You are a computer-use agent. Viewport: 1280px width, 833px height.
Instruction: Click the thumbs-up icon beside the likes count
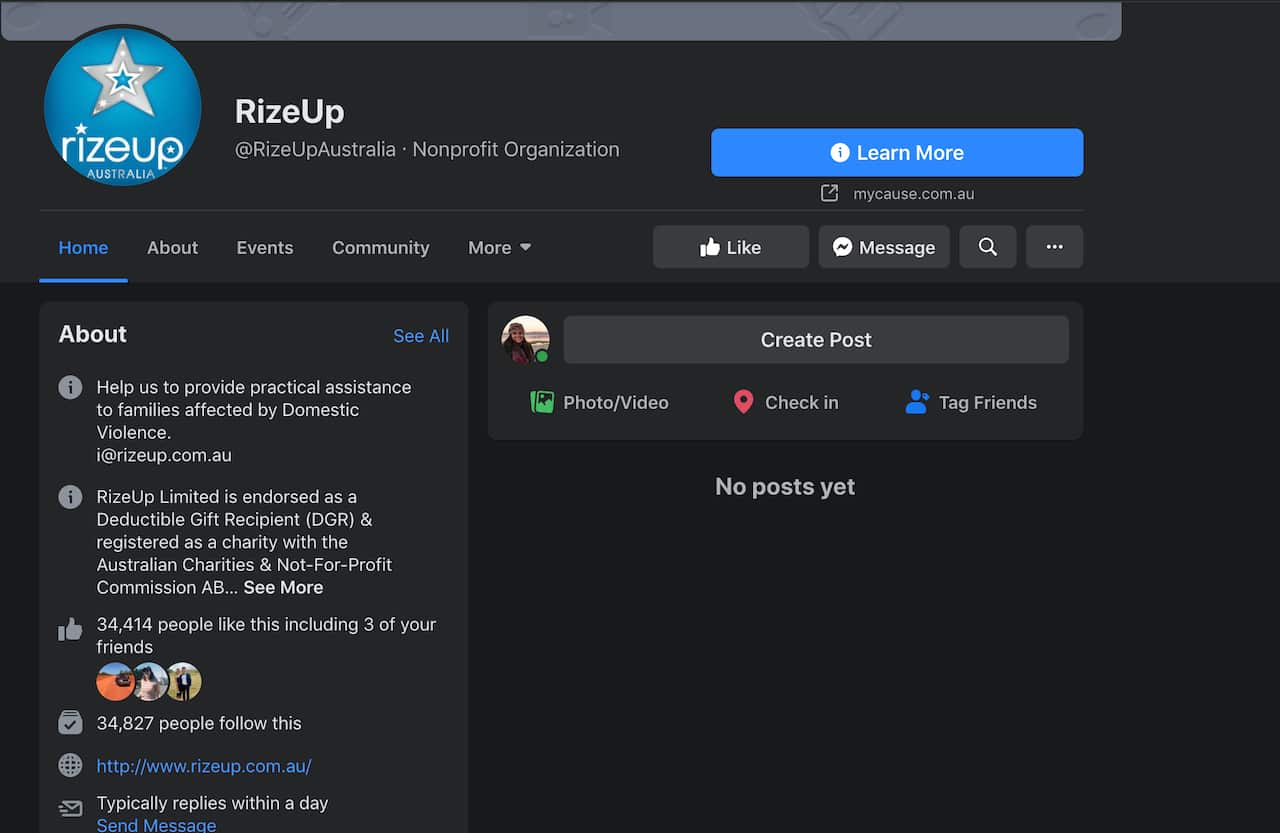pyautogui.click(x=70, y=628)
